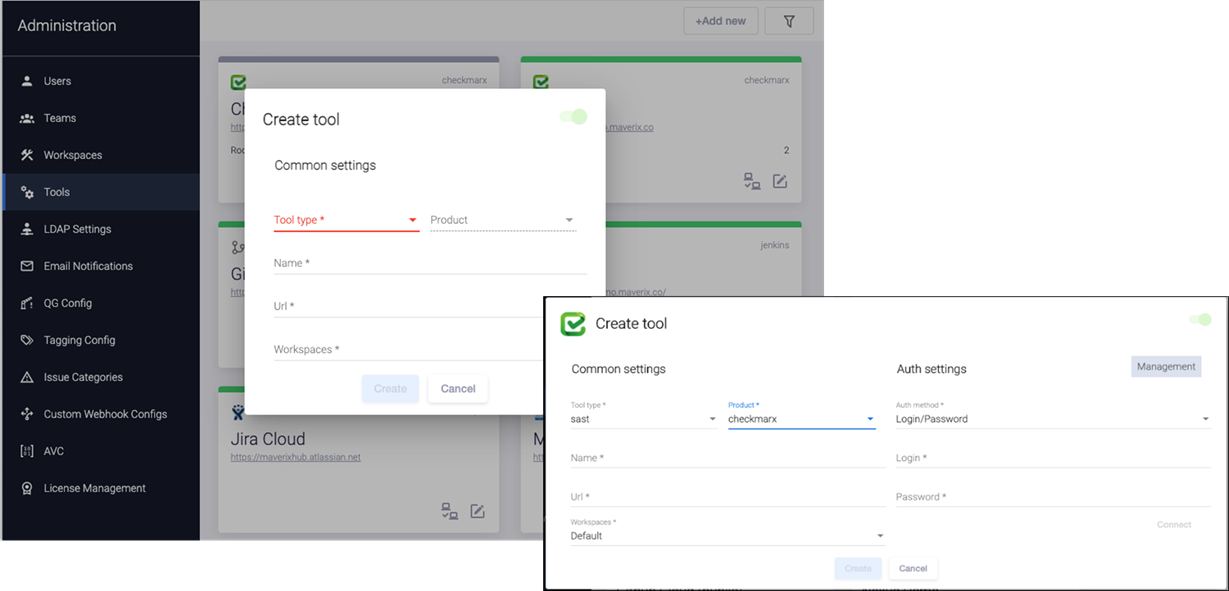Click Url field in large dialog
The height and width of the screenshot is (591, 1229).
tap(728, 497)
